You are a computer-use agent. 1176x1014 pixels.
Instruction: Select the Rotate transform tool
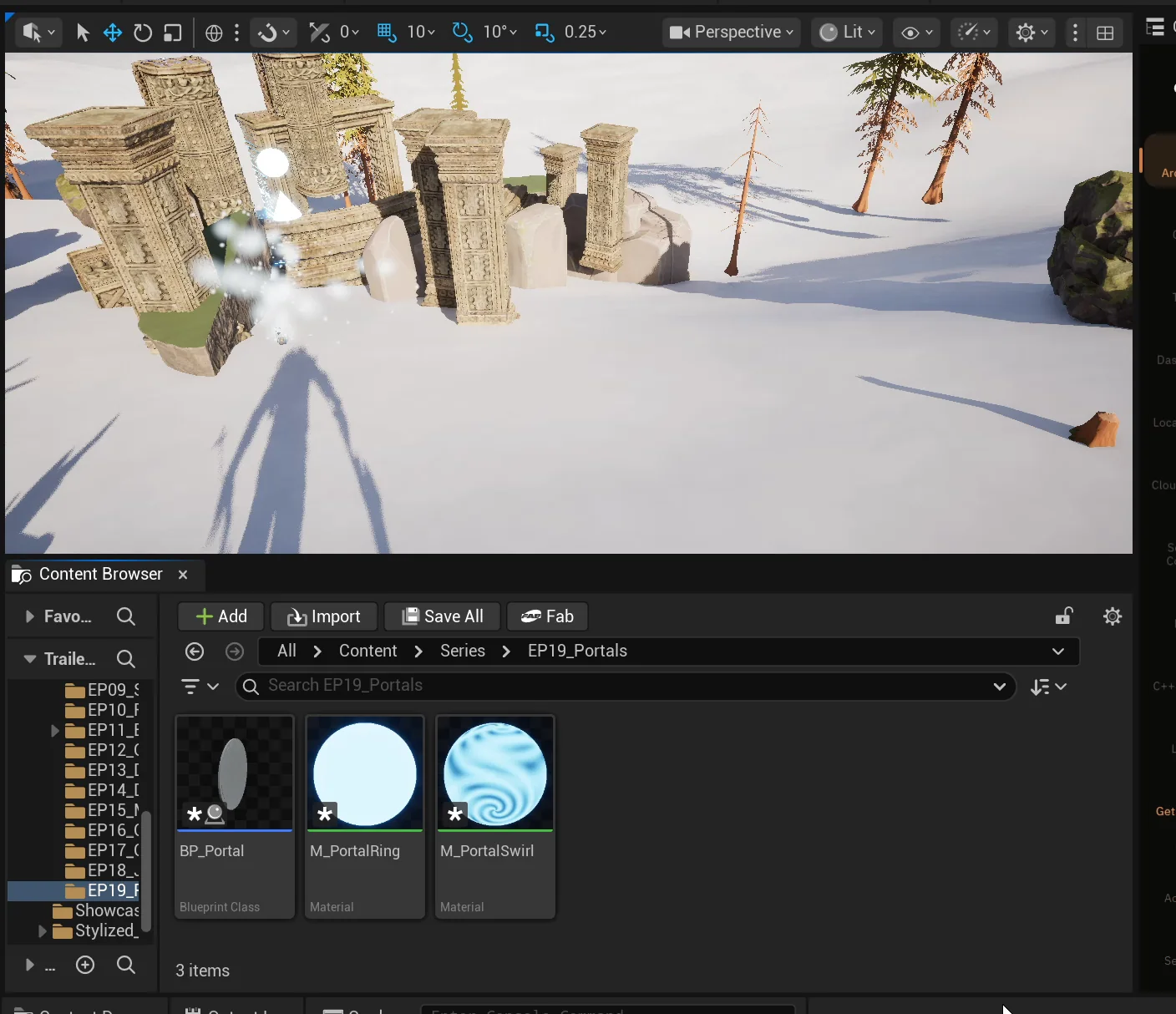pyautogui.click(x=143, y=33)
